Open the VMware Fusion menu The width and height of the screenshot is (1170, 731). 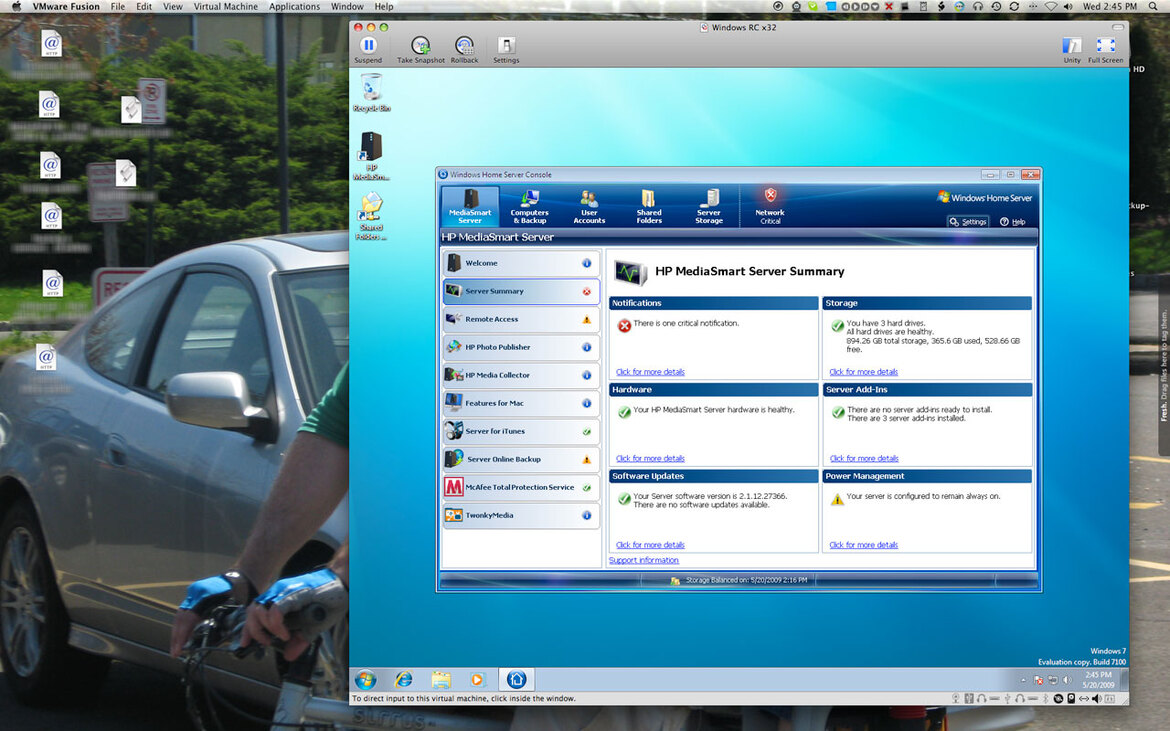[x=66, y=7]
